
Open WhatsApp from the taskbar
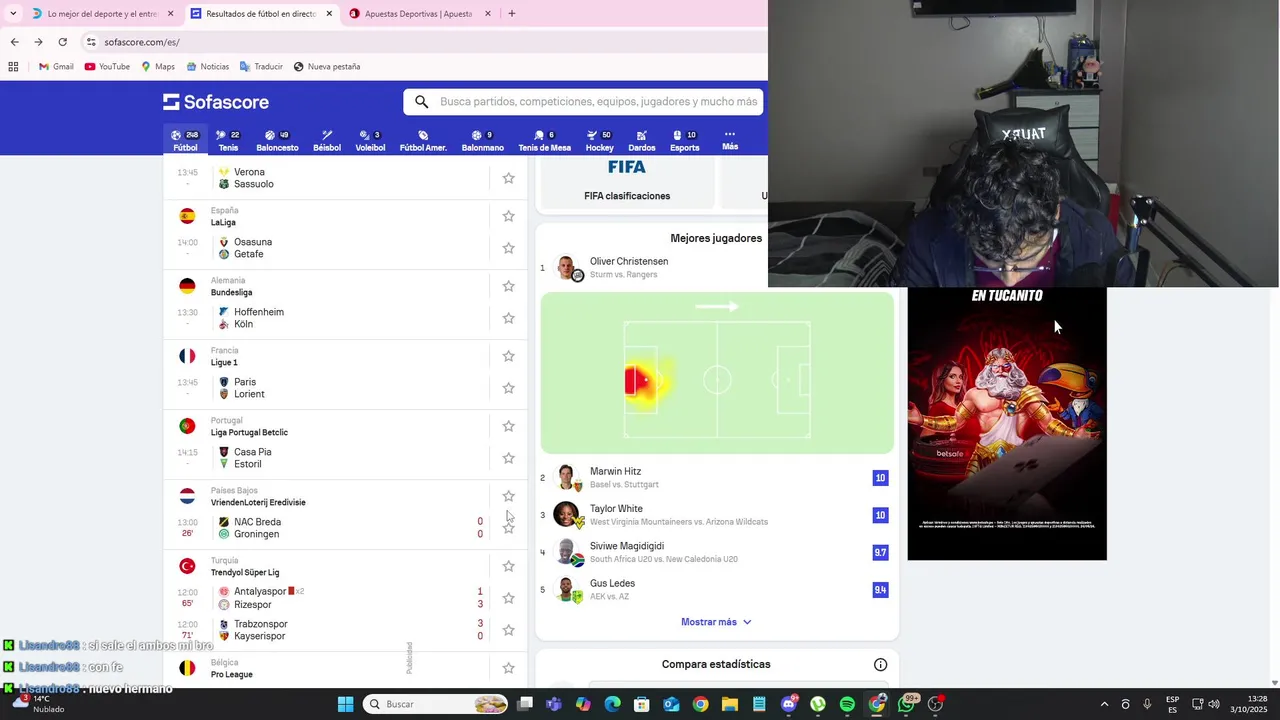(907, 704)
